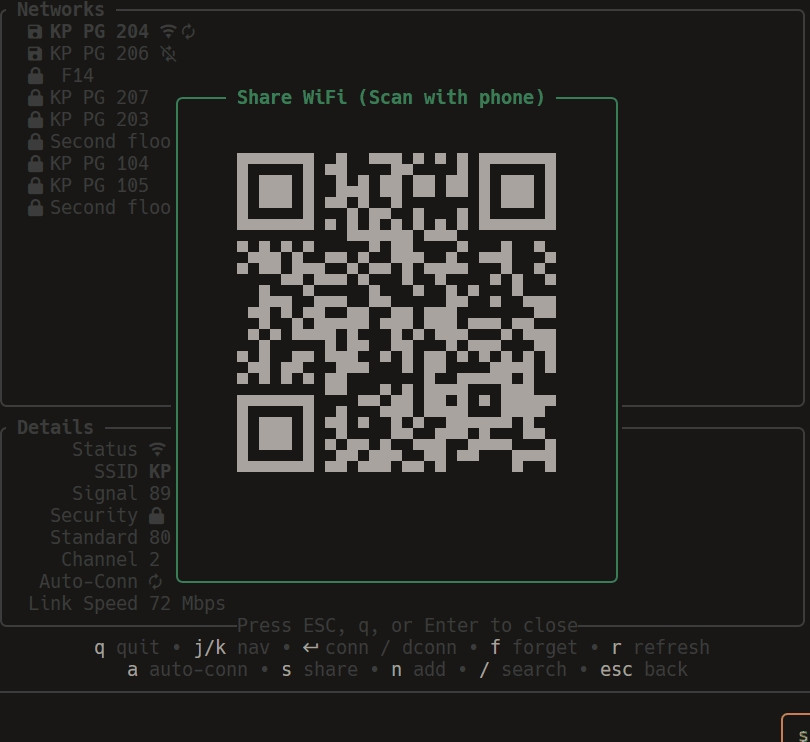This screenshot has height=742, width=810.
Task: Click the a auto-conn shortcut hint
Action: point(188,670)
